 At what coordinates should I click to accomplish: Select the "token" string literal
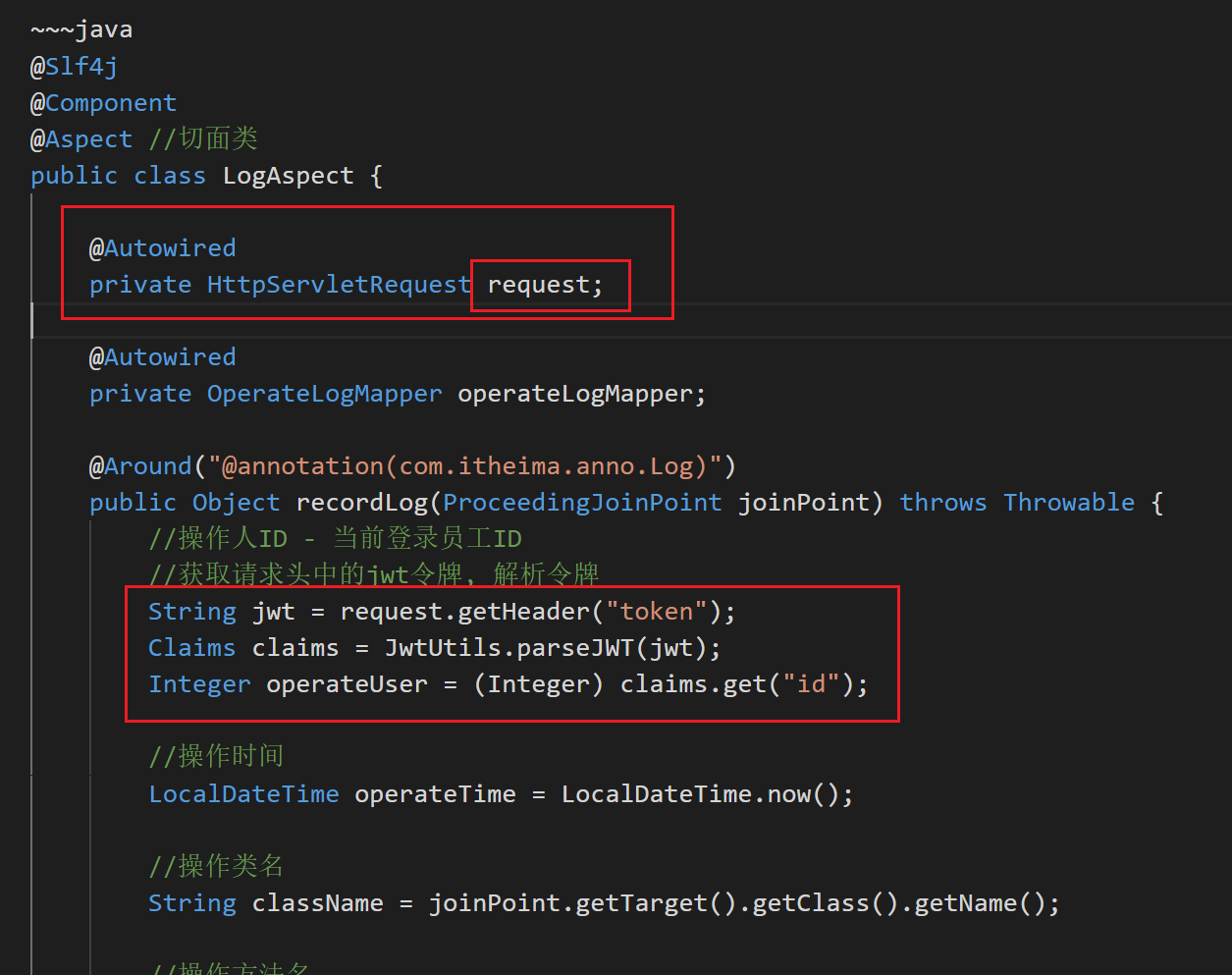point(658,611)
